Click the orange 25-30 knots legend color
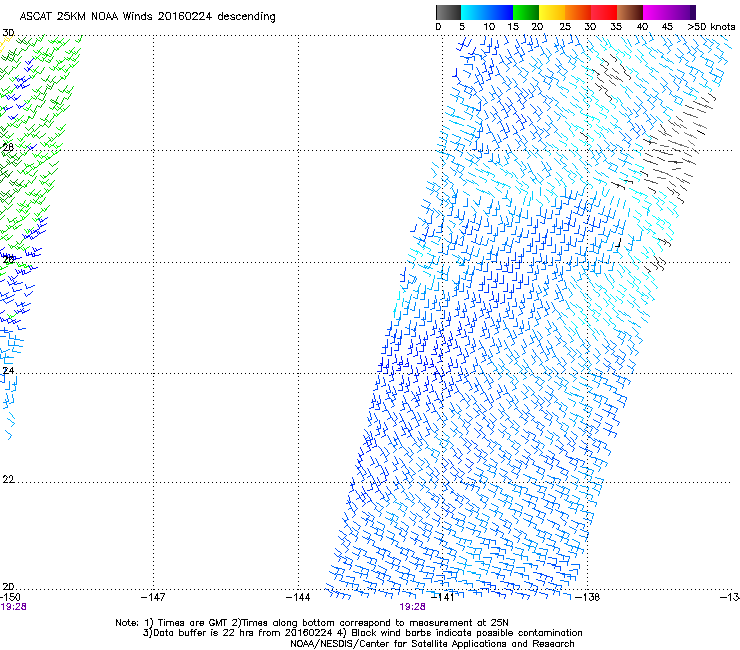Viewport: 740px width, 650px height. (578, 12)
